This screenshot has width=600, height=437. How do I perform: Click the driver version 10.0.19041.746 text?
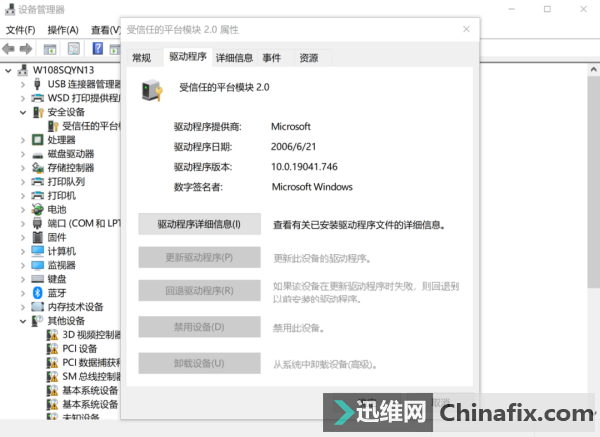coord(304,167)
